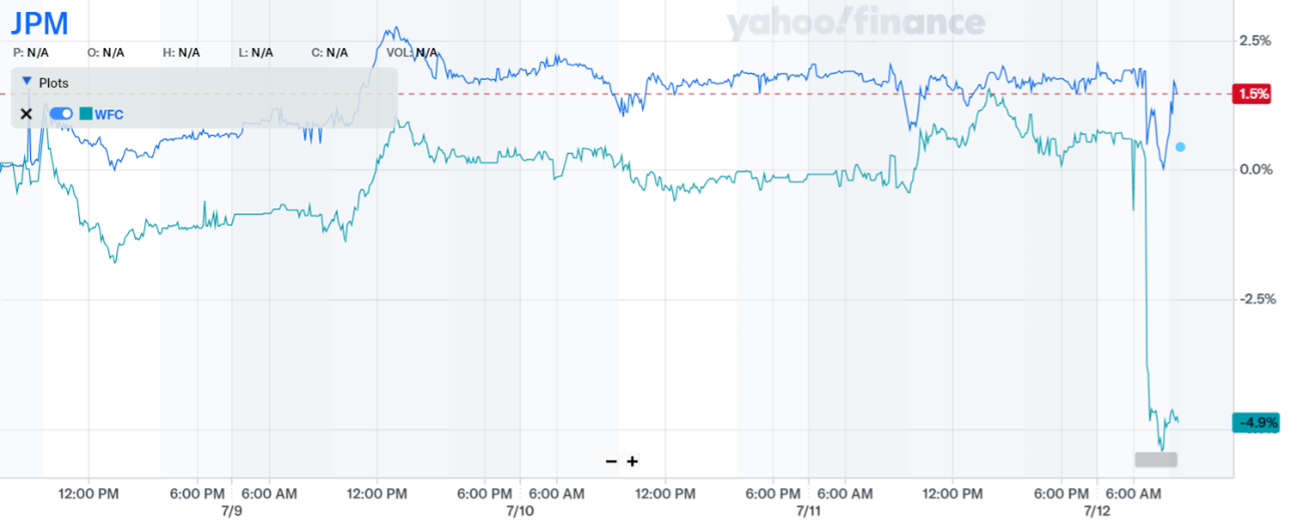Click the 2.5% y-axis label

click(x=1254, y=41)
